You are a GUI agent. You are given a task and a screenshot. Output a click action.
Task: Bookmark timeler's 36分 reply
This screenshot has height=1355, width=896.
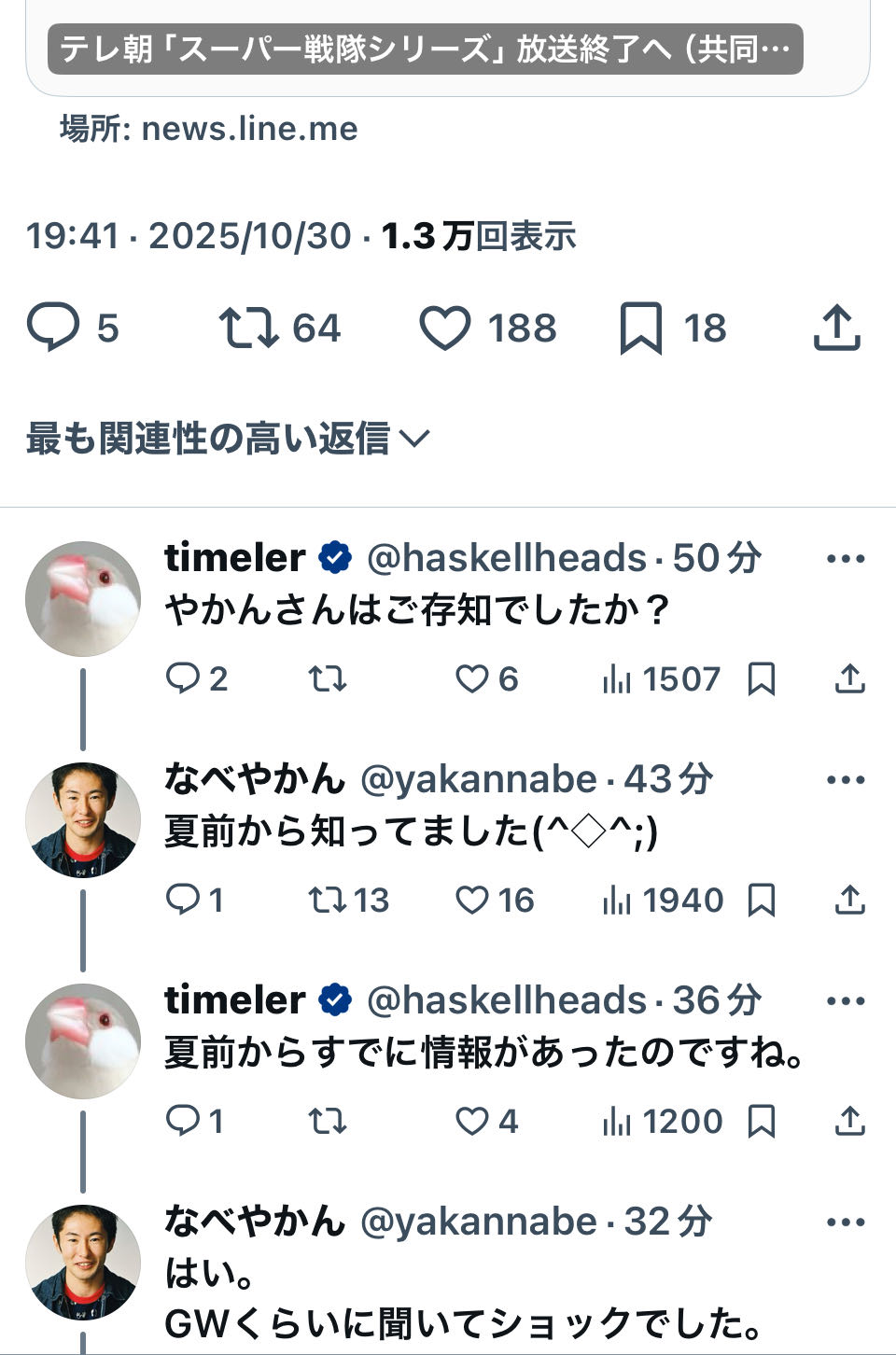pos(762,1121)
